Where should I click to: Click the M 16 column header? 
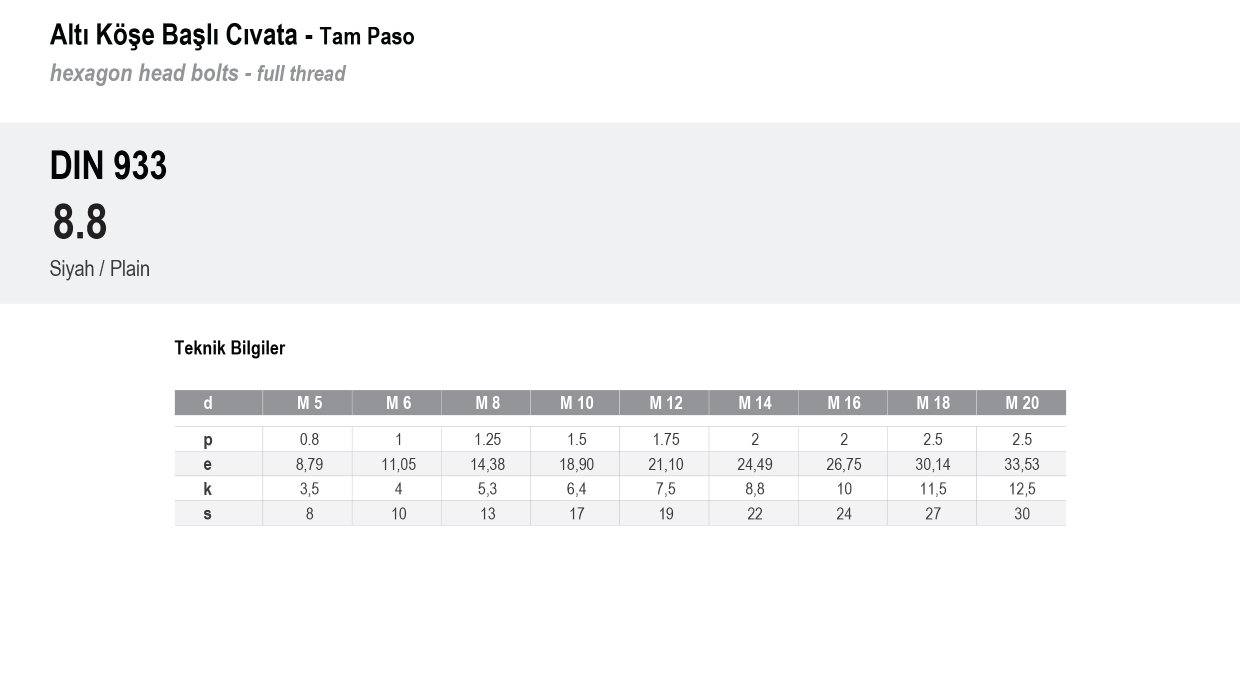843,403
